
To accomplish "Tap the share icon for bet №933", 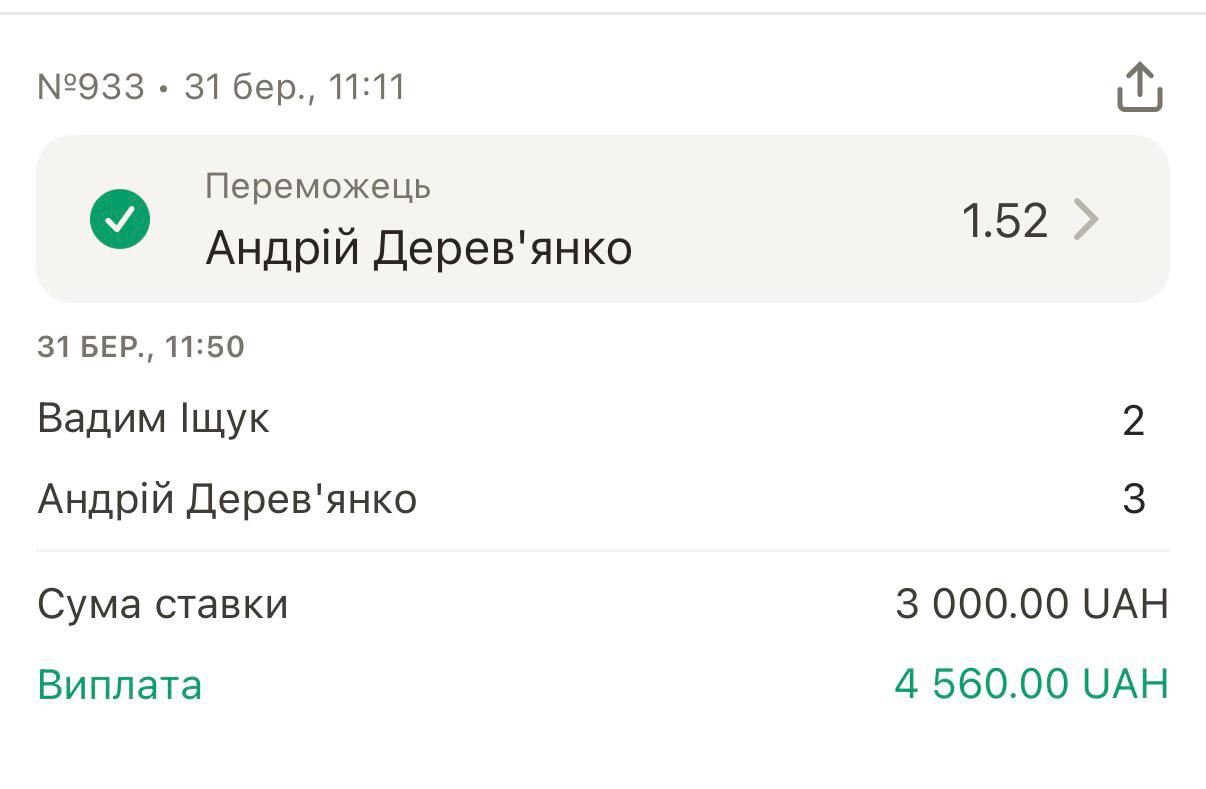I will tap(1139, 87).
